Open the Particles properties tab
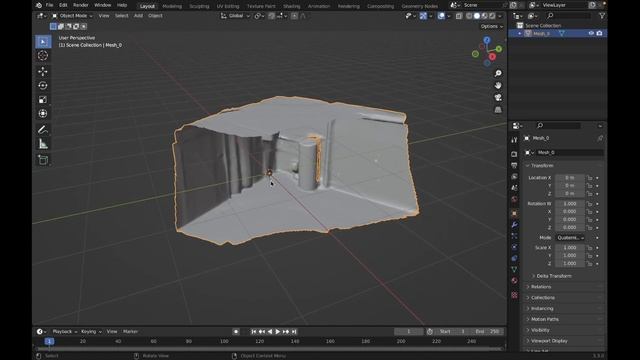The height and width of the screenshot is (360, 640). tap(514, 236)
